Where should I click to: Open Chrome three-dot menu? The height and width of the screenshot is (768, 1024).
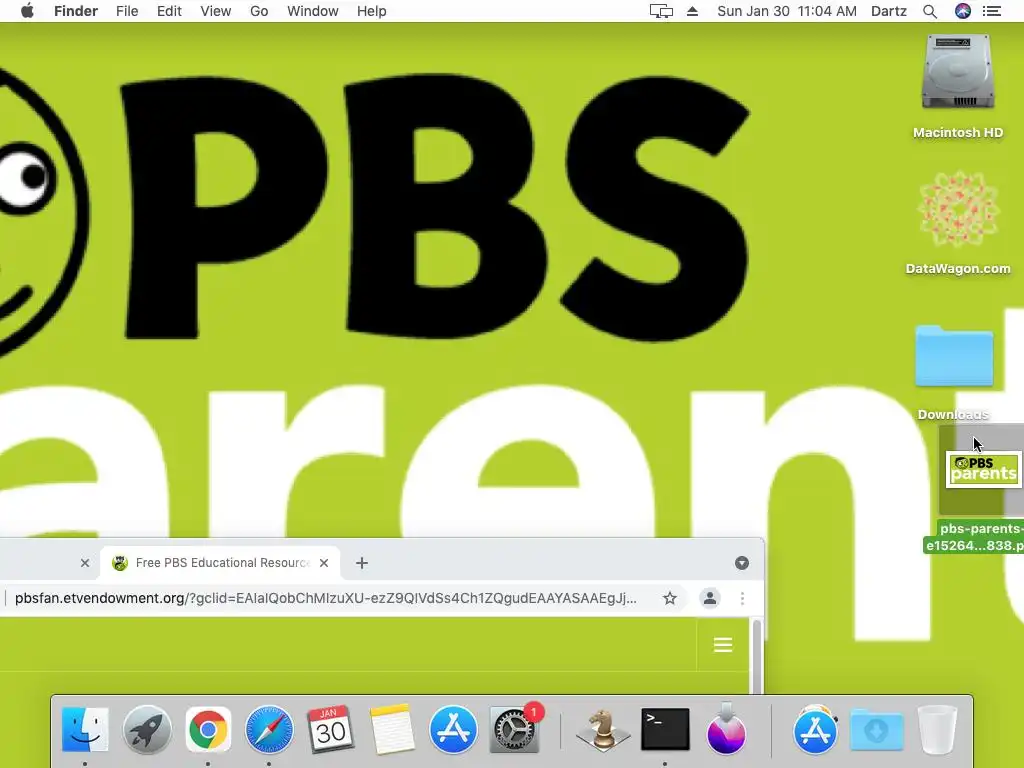click(x=742, y=598)
